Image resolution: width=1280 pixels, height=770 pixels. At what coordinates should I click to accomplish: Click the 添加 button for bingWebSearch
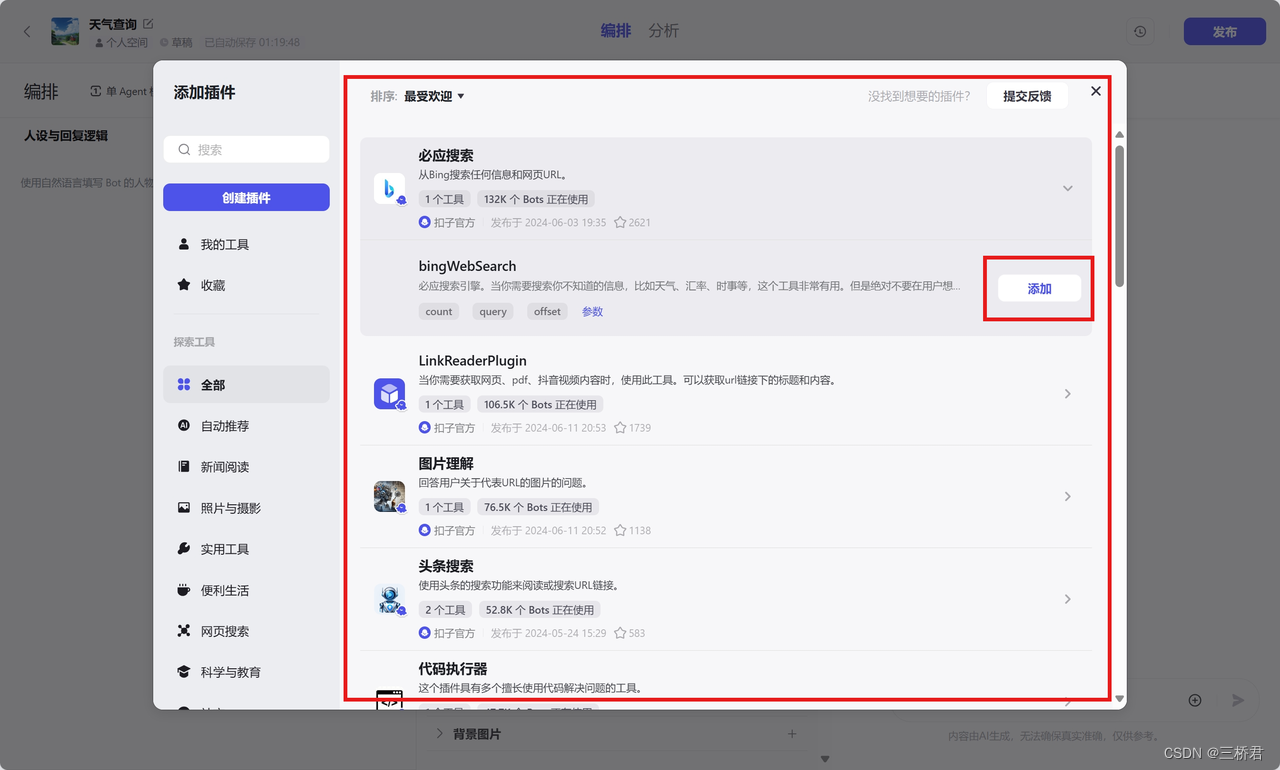click(x=1039, y=288)
